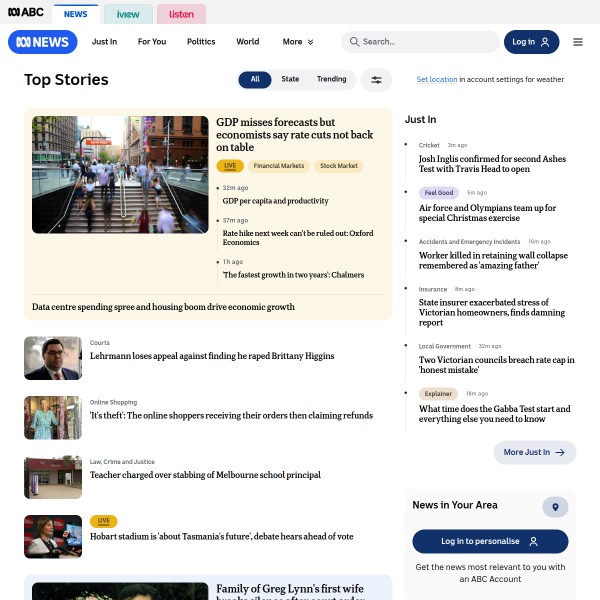
Task: Open the Politics menu item
Action: (x=201, y=42)
